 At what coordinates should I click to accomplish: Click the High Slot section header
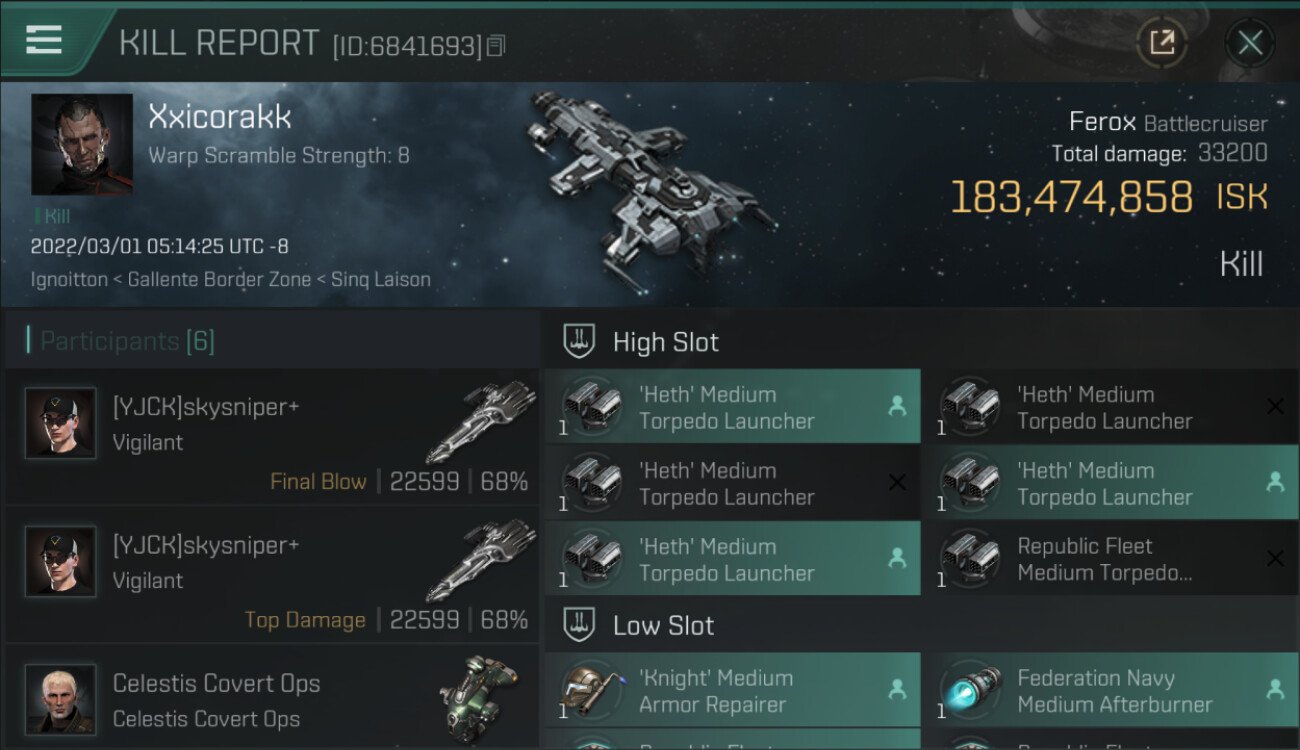[x=665, y=342]
